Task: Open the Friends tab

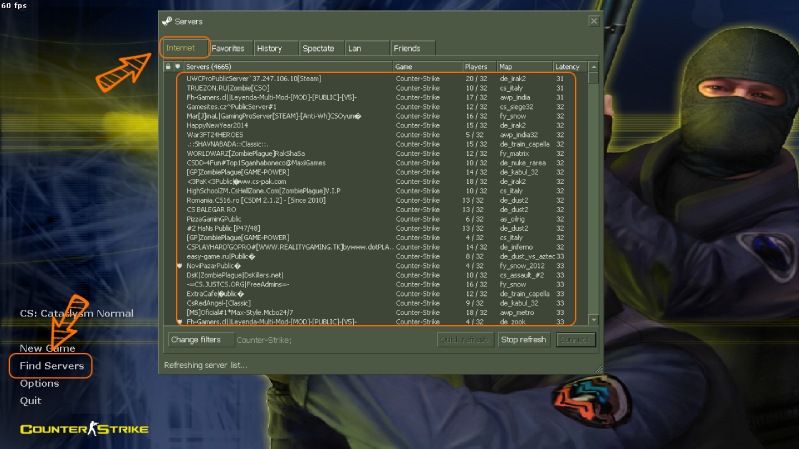Action: click(413, 48)
